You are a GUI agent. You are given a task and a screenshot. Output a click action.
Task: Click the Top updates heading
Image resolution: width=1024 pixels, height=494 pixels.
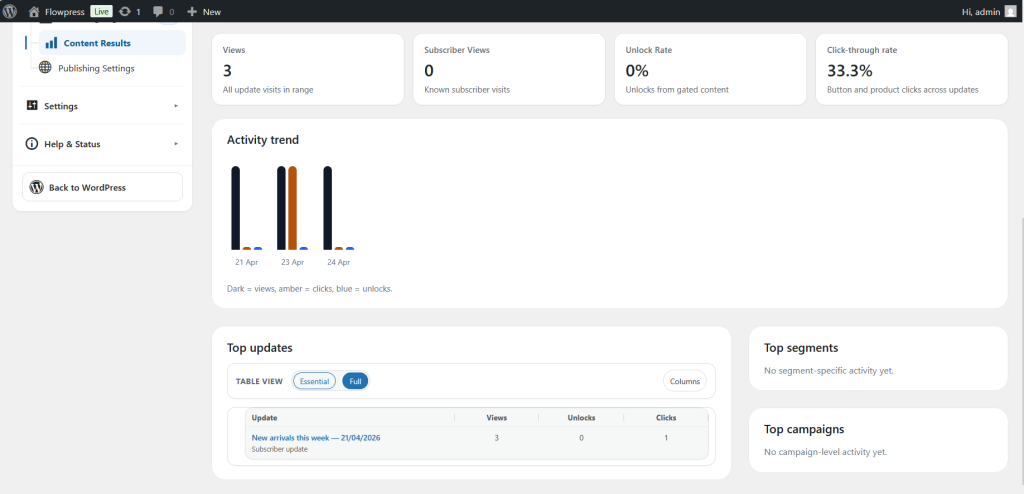[x=260, y=348]
